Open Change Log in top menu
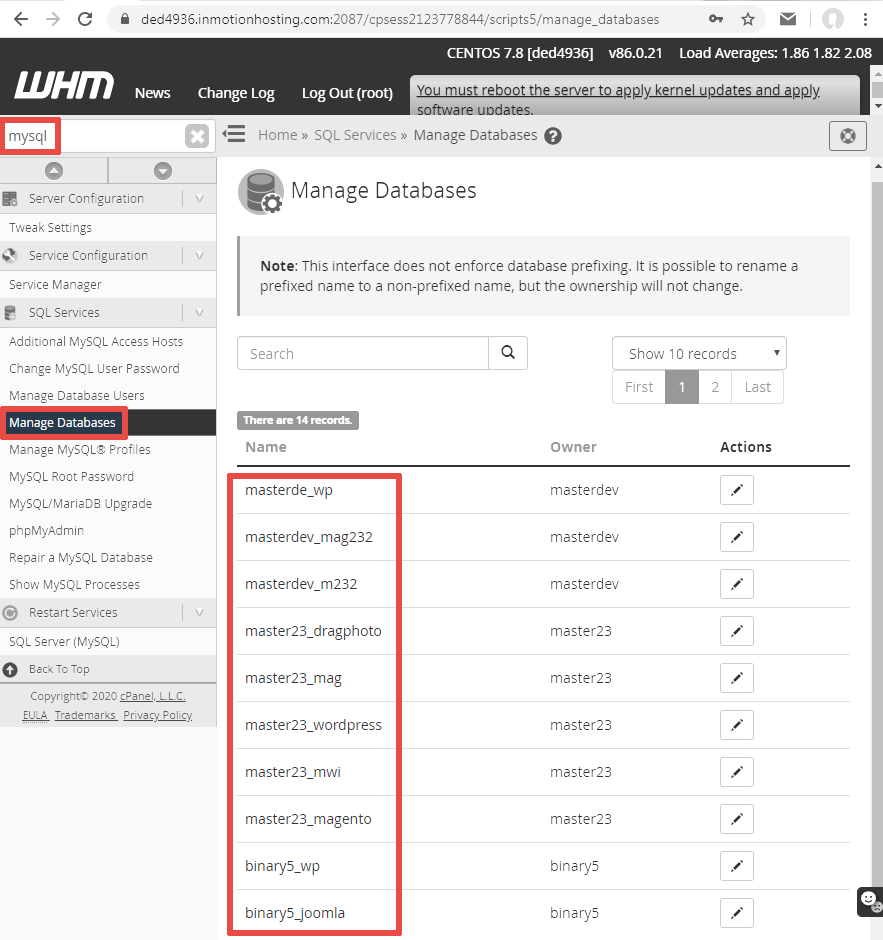 pyautogui.click(x=236, y=93)
